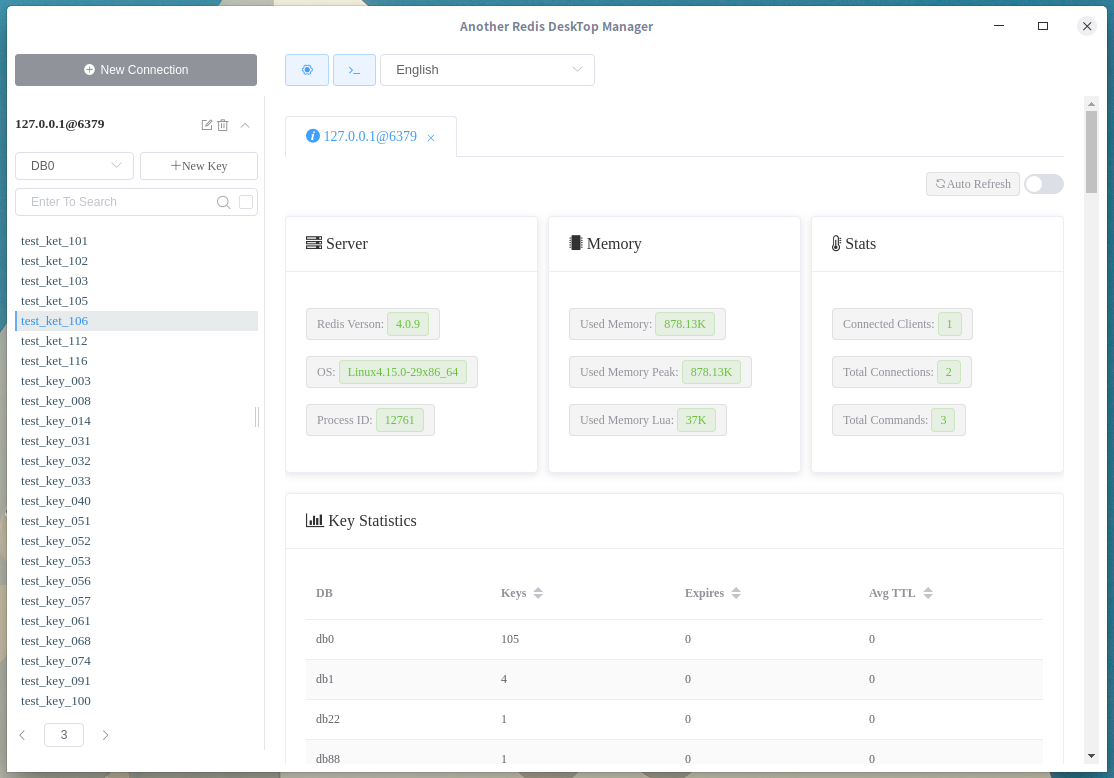Go to next key list page
1114x778 pixels.
click(x=105, y=735)
